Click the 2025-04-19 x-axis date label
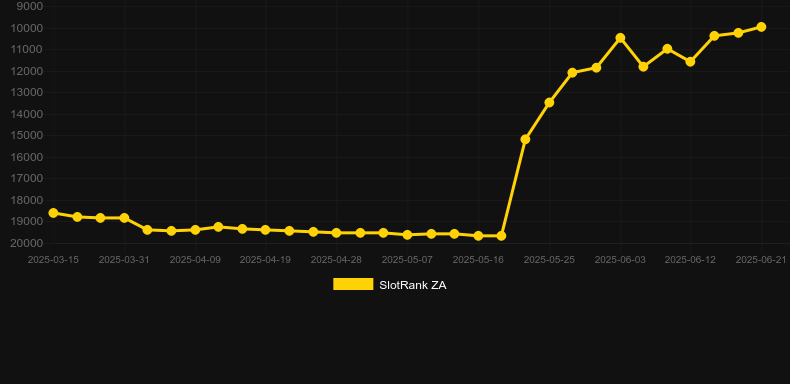This screenshot has width=790, height=384. [266, 260]
